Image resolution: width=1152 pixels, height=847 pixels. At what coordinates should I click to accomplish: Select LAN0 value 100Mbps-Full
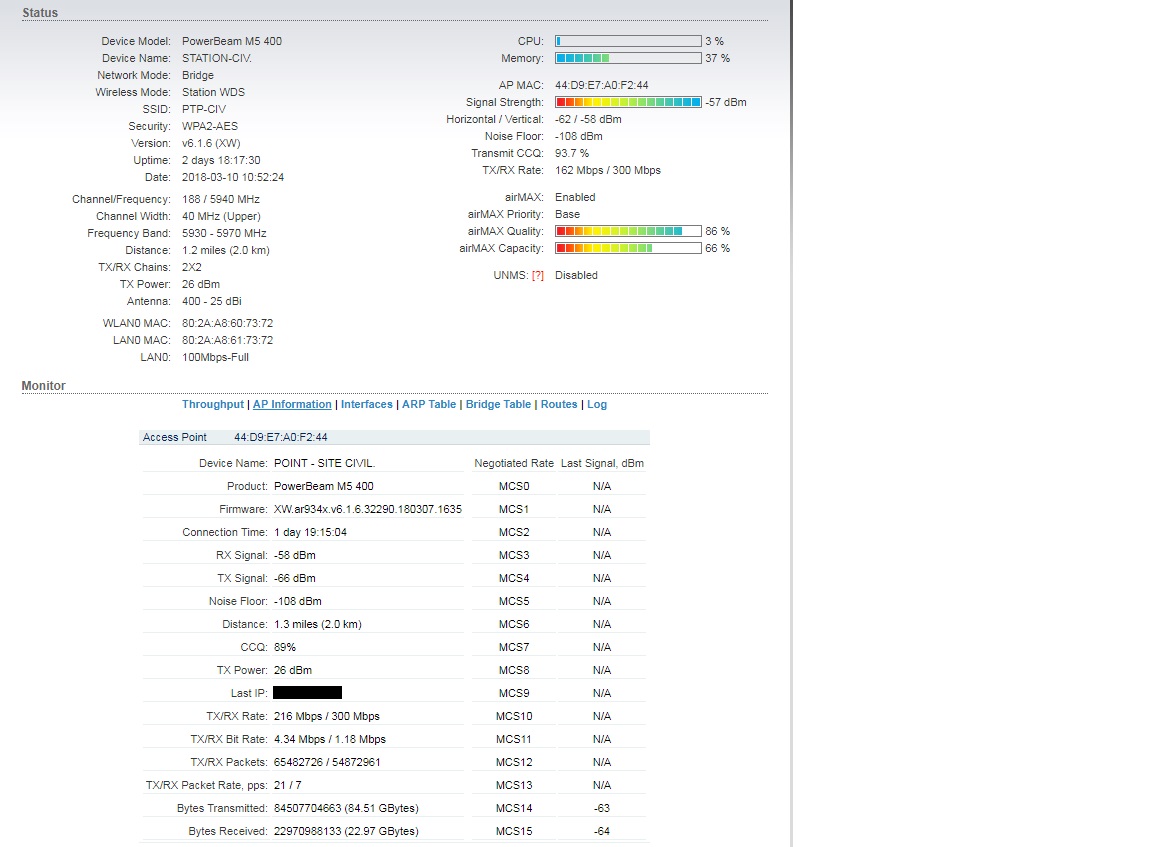215,357
